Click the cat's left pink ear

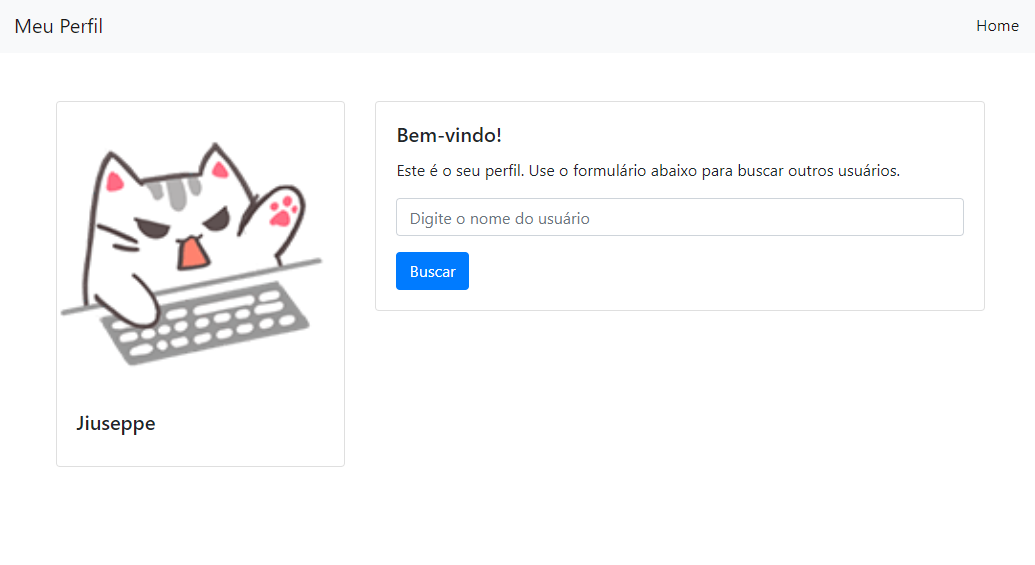[x=115, y=181]
